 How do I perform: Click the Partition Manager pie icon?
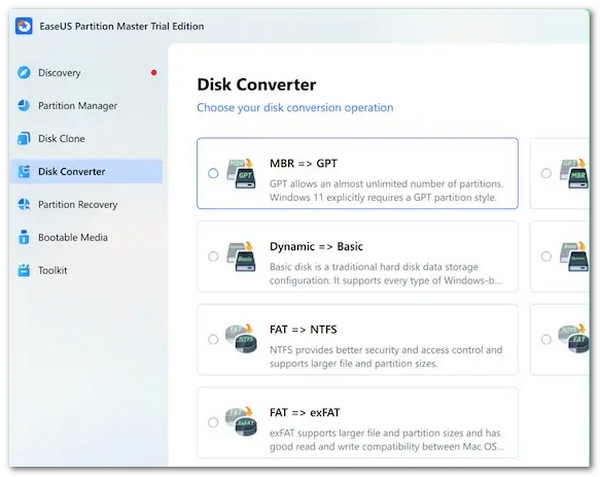pos(23,106)
